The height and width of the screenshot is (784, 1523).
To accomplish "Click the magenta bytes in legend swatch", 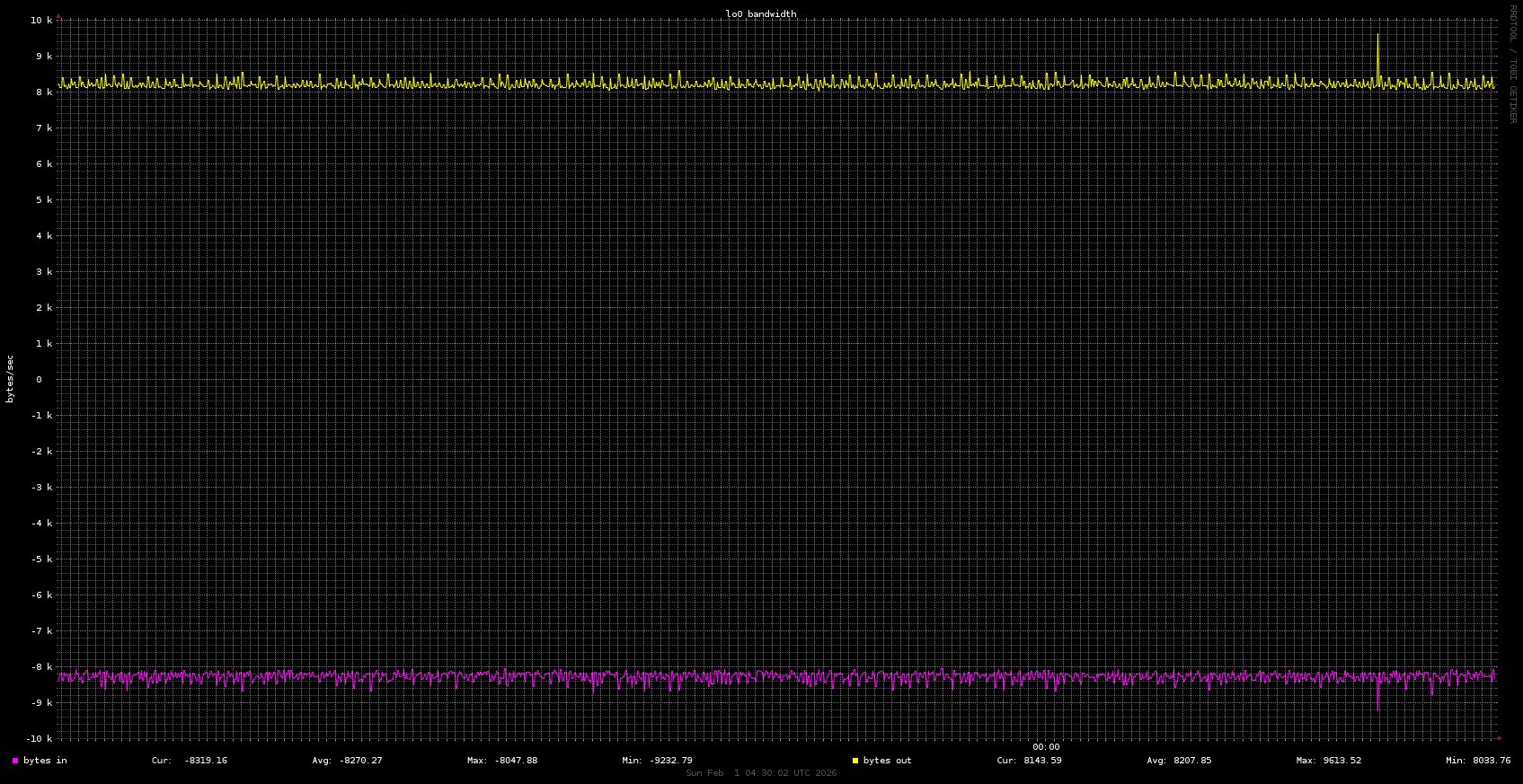I will click(x=15, y=761).
